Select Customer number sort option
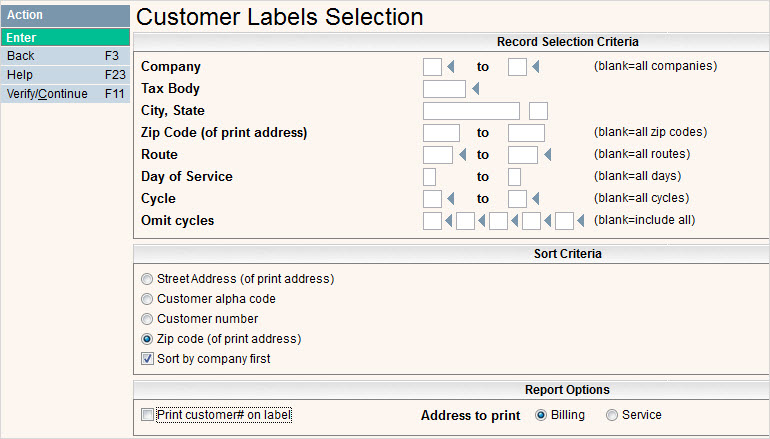The height and width of the screenshot is (439, 770). [x=147, y=319]
